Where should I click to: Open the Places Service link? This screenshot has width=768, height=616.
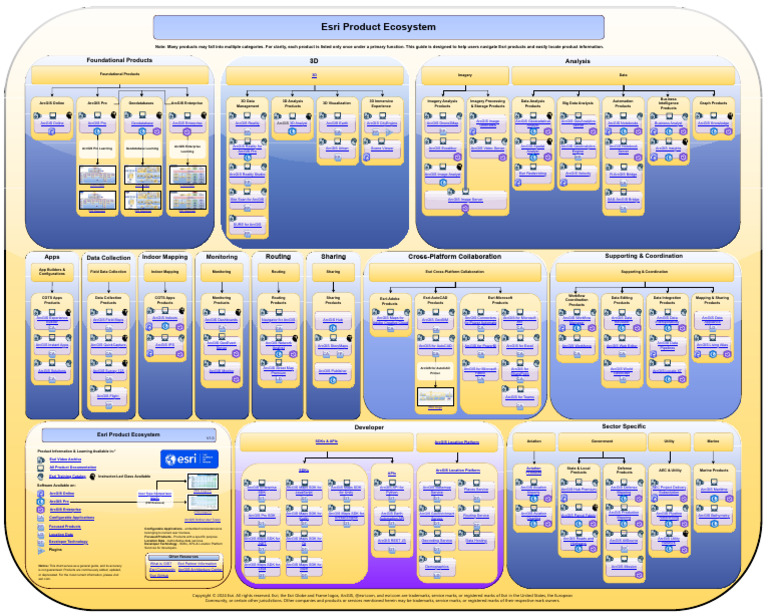coord(476,490)
